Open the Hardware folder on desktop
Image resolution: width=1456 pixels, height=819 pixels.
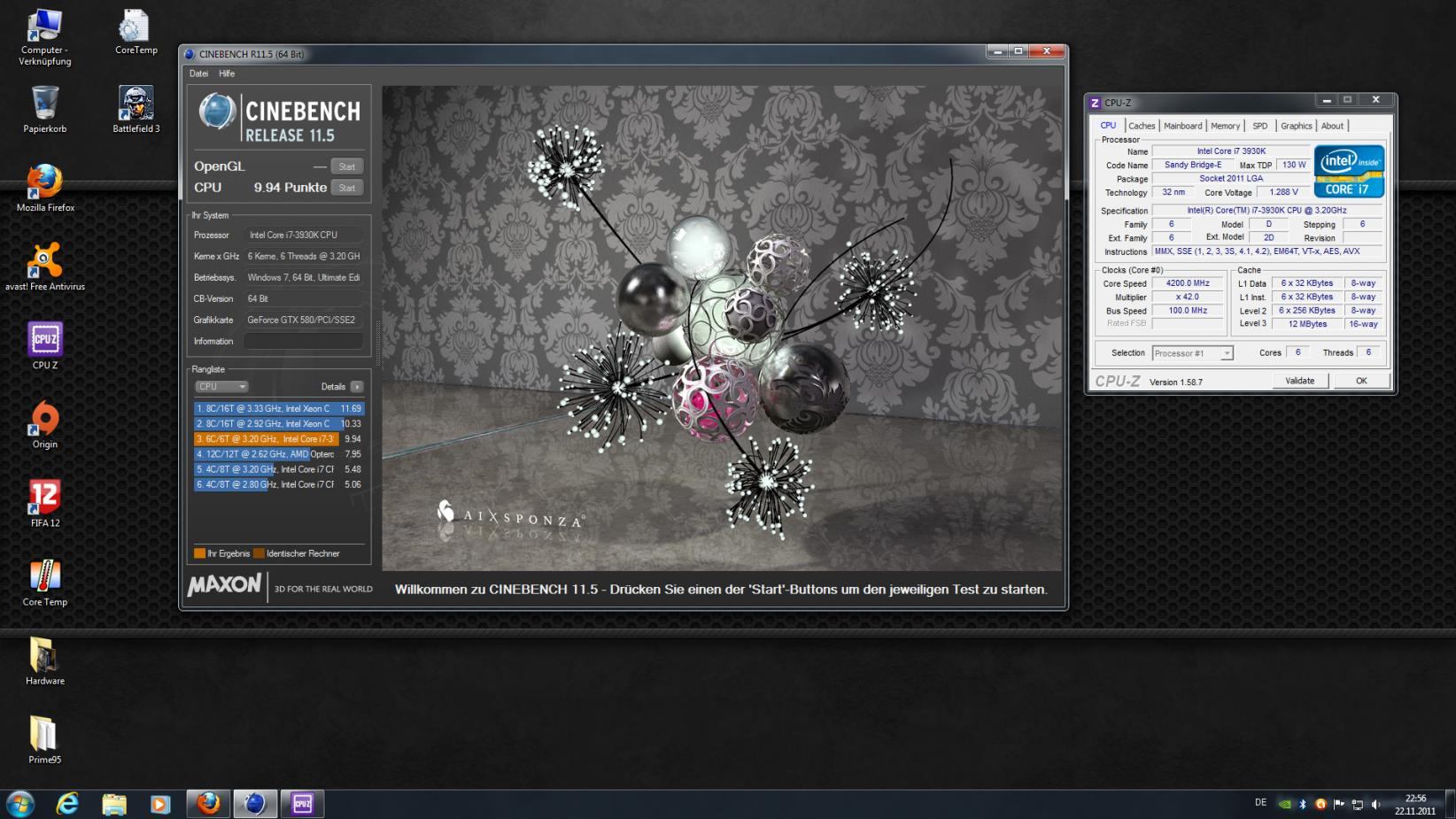44,661
